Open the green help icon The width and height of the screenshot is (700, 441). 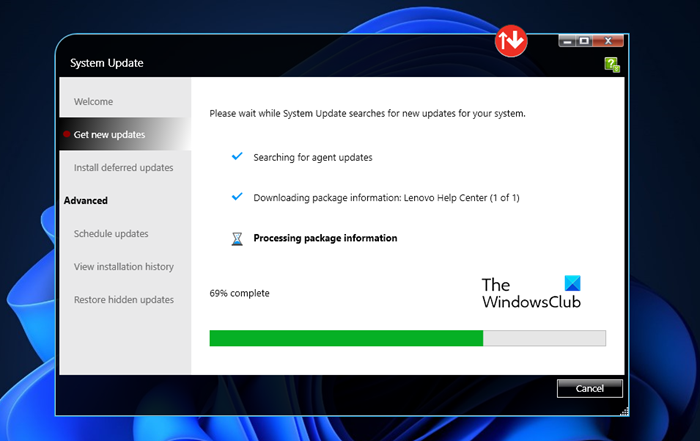click(612, 65)
